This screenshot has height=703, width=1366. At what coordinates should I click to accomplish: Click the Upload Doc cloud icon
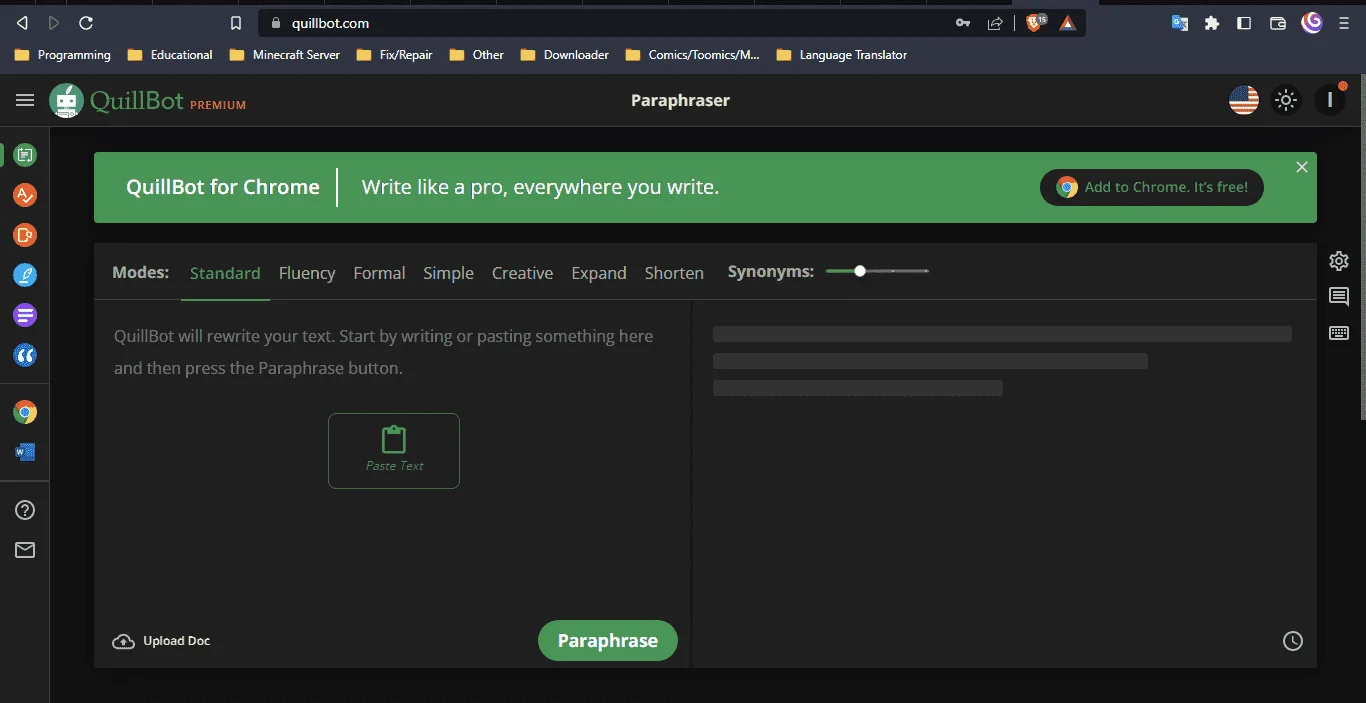(123, 641)
